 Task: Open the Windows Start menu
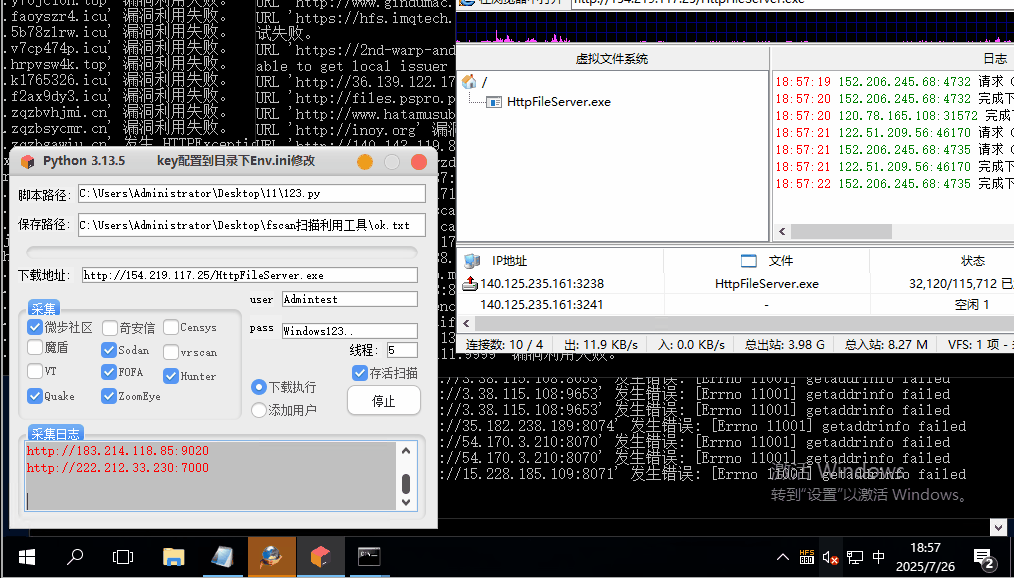click(27, 557)
